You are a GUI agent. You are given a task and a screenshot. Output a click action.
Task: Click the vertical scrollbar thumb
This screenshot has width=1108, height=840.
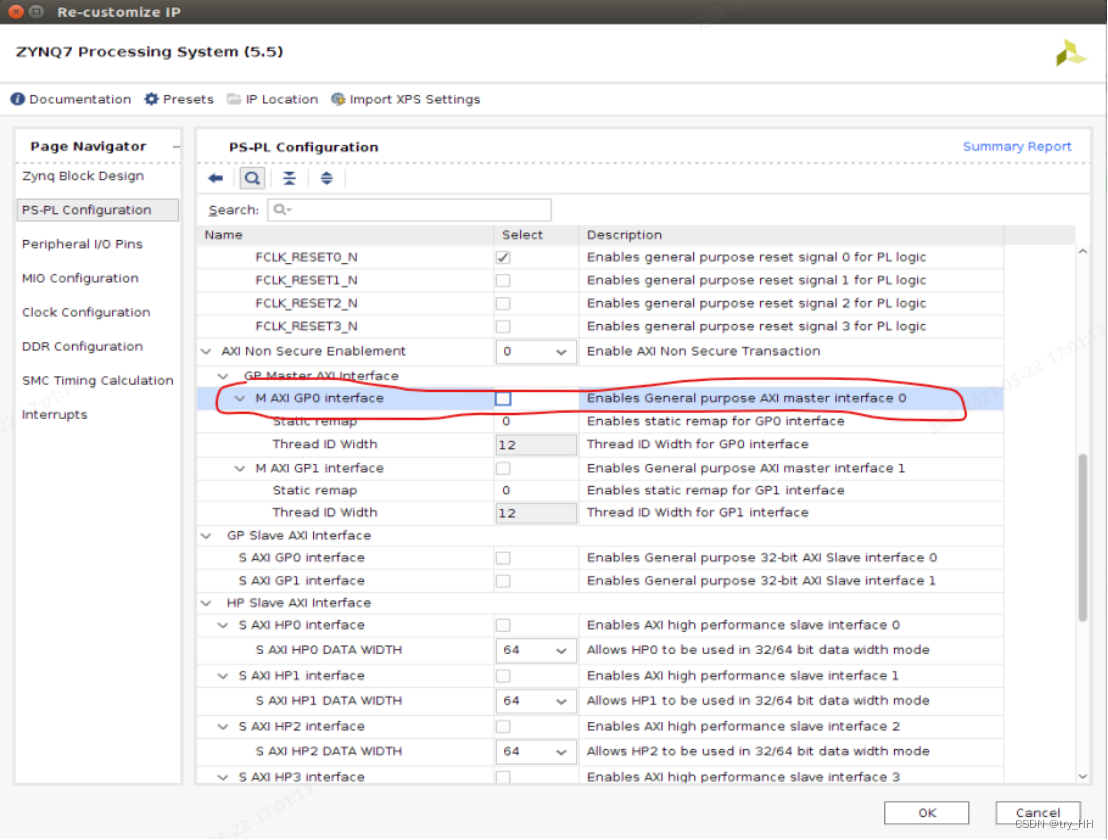coord(1083,538)
